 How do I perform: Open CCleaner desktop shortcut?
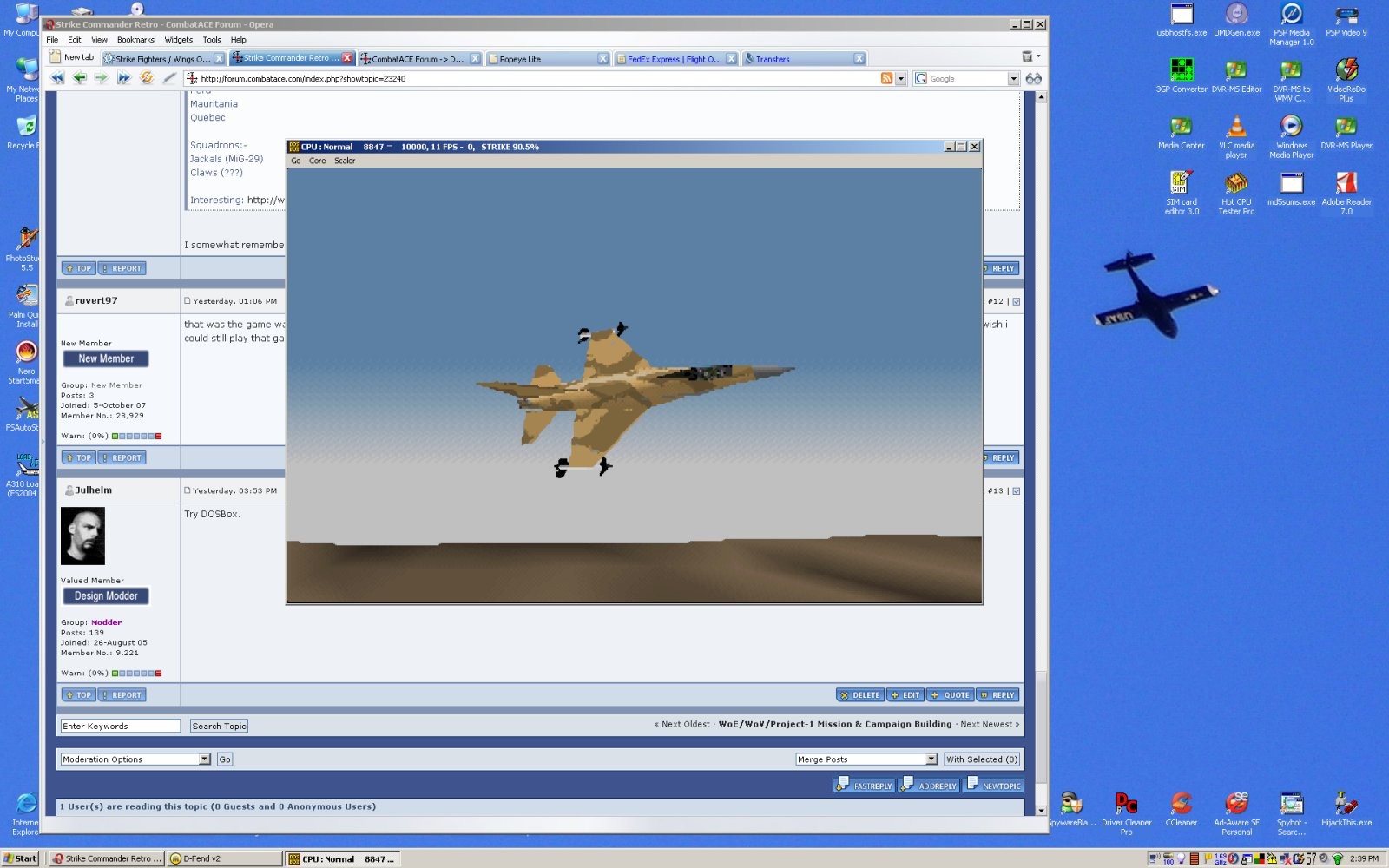1182,809
